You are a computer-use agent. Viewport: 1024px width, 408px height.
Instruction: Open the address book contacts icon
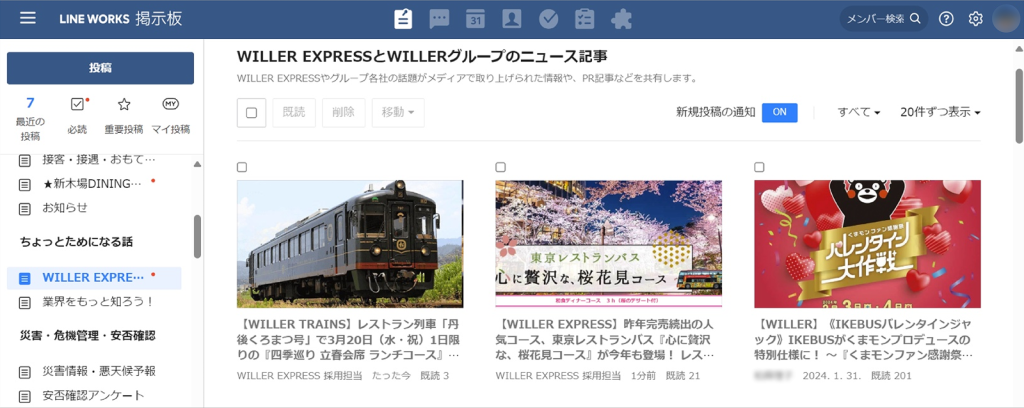[x=511, y=19]
